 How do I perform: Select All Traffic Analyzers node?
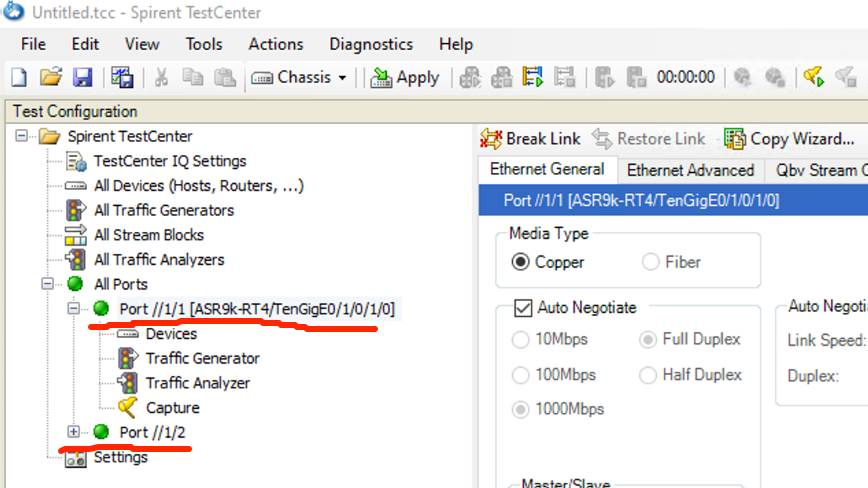click(x=159, y=259)
